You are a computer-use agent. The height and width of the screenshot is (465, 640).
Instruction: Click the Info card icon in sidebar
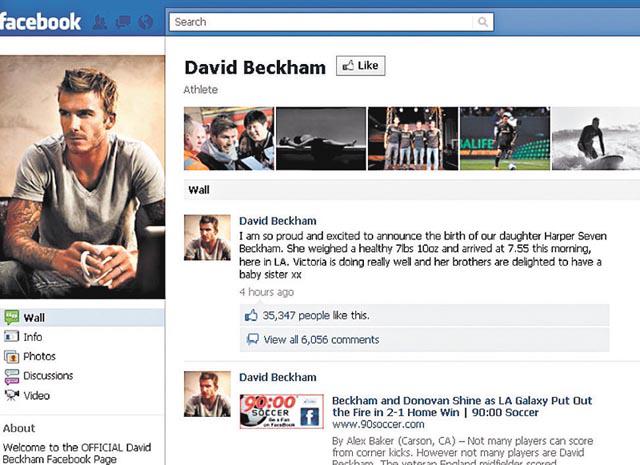pyautogui.click(x=11, y=336)
